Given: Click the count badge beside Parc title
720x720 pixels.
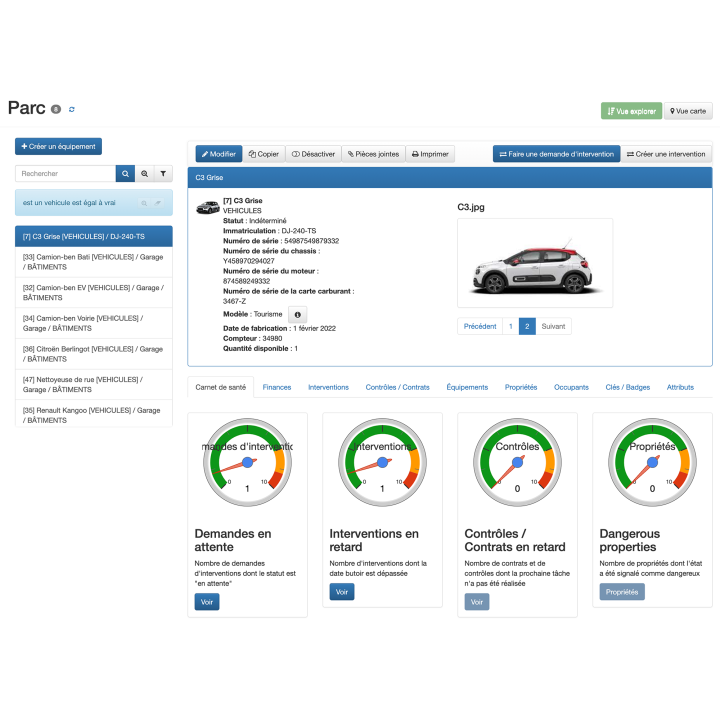Looking at the screenshot, I should click(56, 109).
